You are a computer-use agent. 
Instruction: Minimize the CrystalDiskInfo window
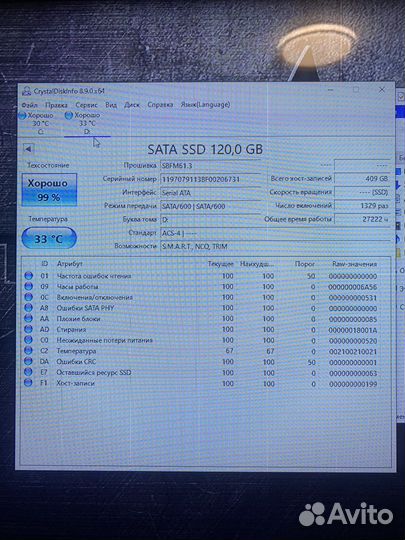(330, 90)
